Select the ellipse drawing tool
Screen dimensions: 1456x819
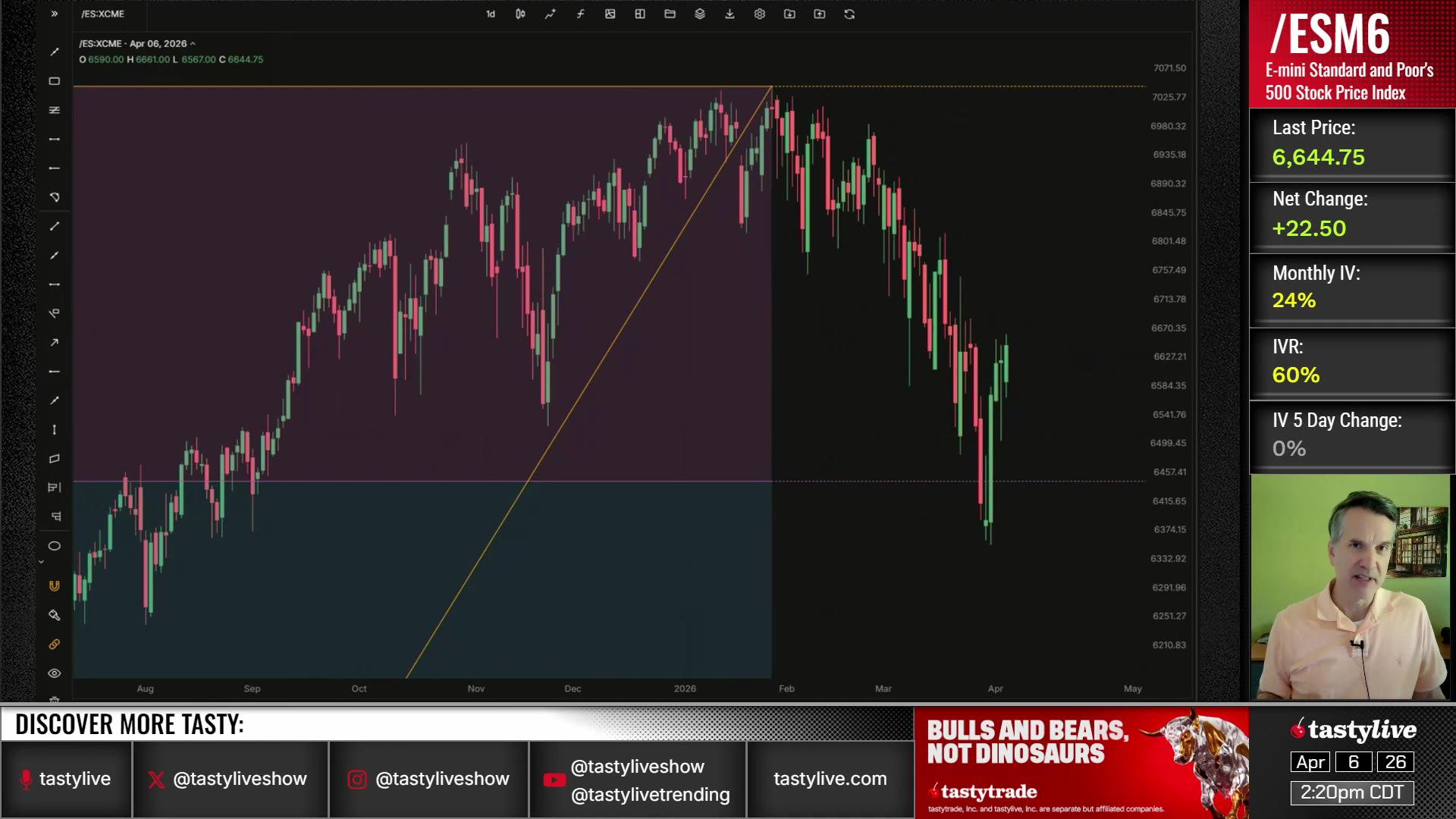click(55, 546)
